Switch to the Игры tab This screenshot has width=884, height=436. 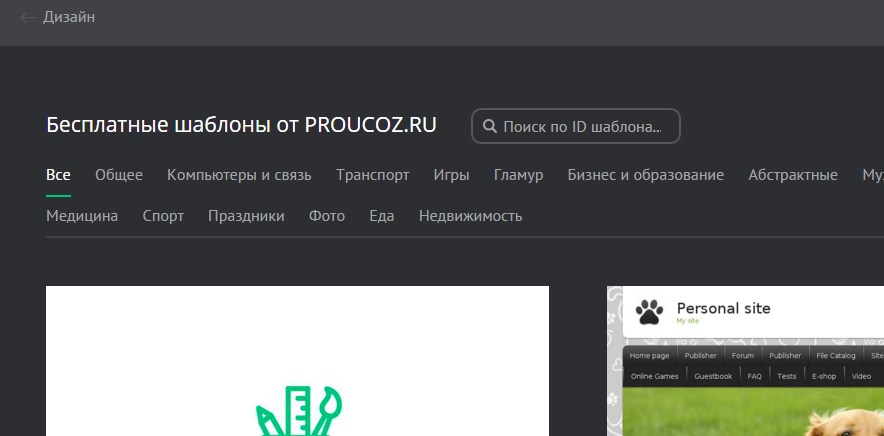[451, 175]
